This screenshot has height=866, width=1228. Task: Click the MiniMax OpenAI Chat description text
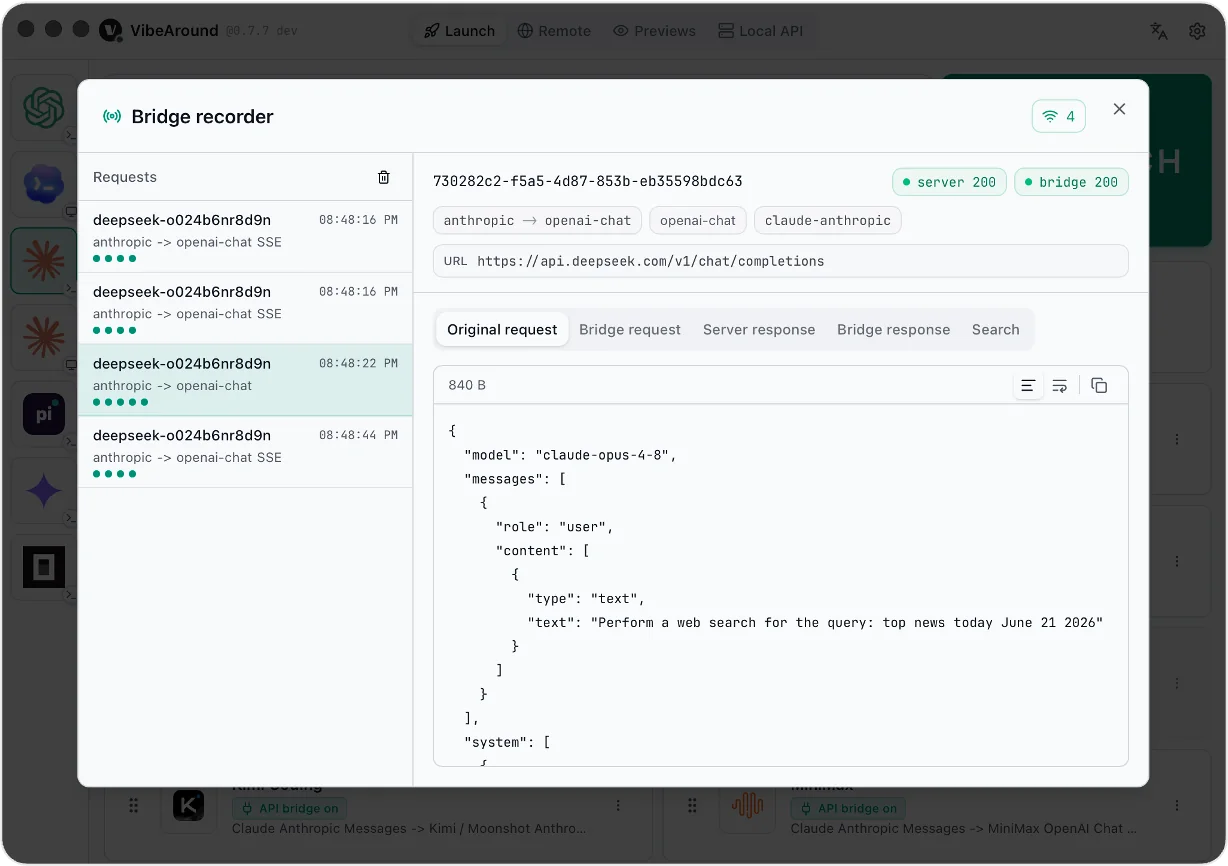coord(964,829)
